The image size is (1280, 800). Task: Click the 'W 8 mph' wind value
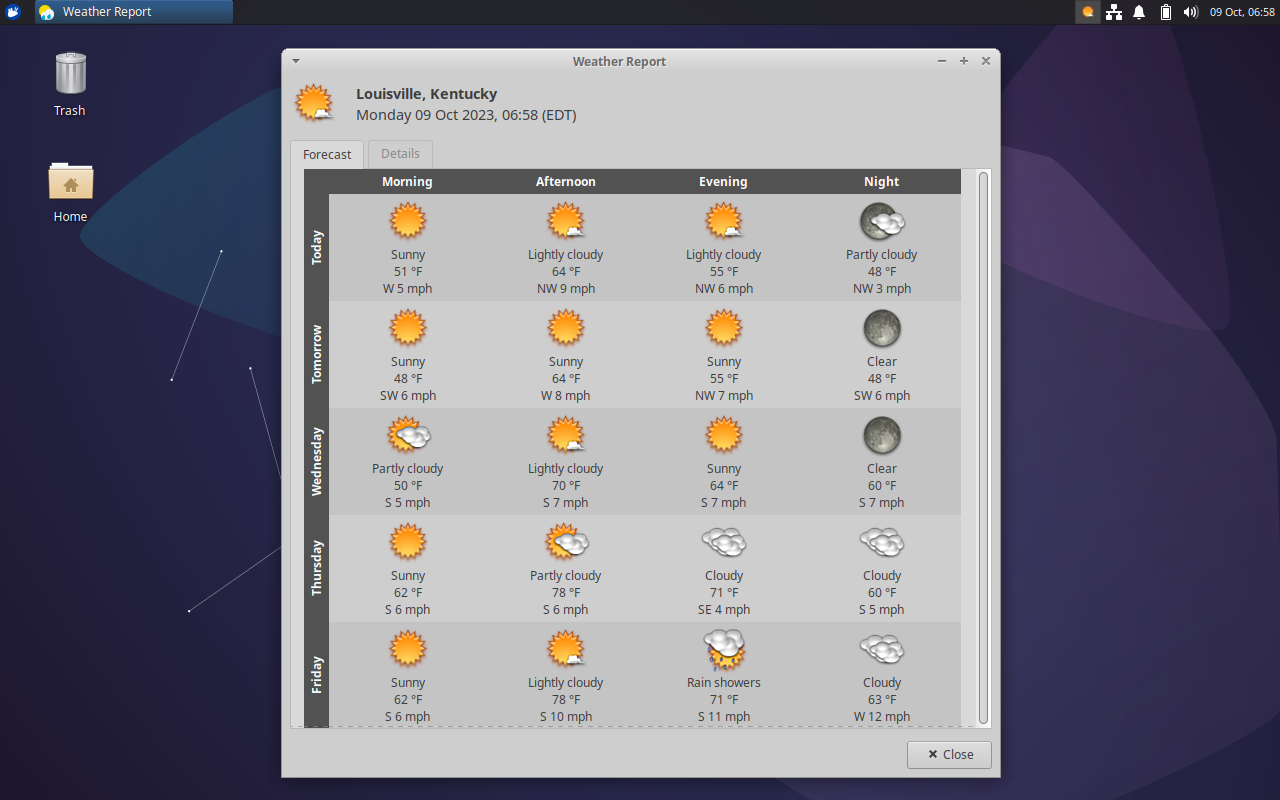tap(566, 396)
